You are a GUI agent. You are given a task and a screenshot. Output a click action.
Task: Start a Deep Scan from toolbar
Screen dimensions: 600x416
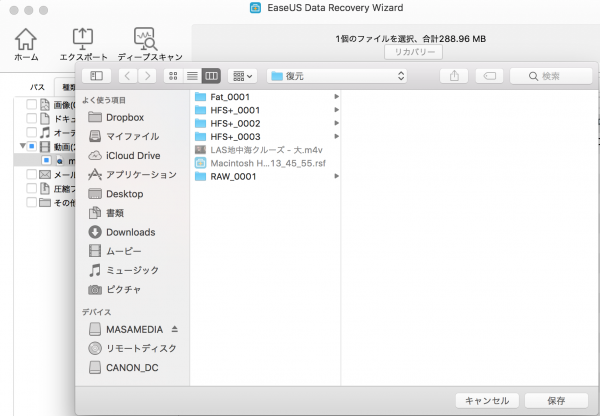pyautogui.click(x=150, y=44)
